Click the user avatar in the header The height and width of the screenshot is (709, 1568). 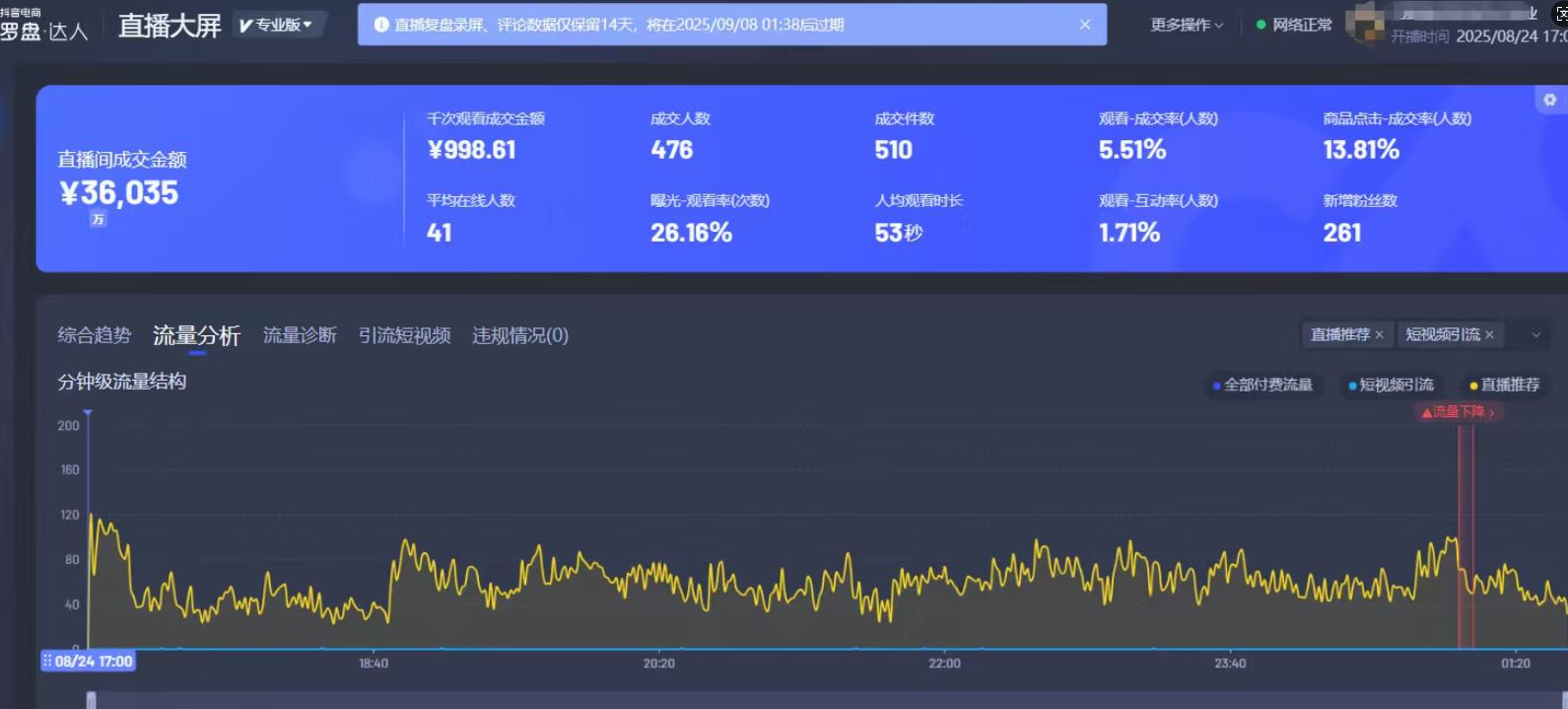[1366, 25]
